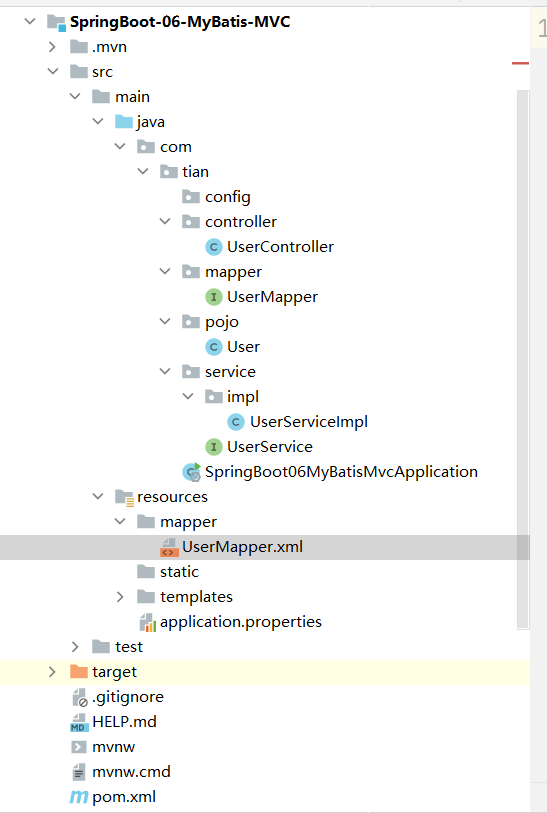This screenshot has width=547, height=813.
Task: Click the HELP.md markdown icon
Action: tap(79, 722)
